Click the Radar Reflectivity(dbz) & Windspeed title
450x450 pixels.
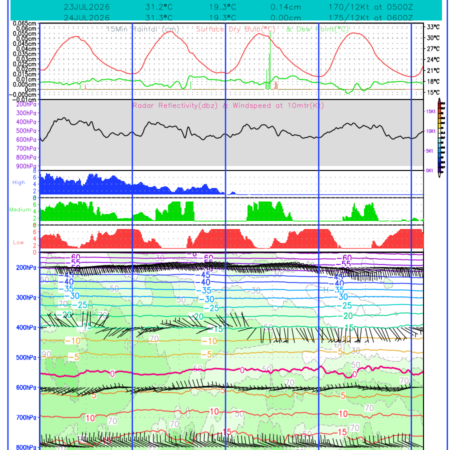pos(228,106)
